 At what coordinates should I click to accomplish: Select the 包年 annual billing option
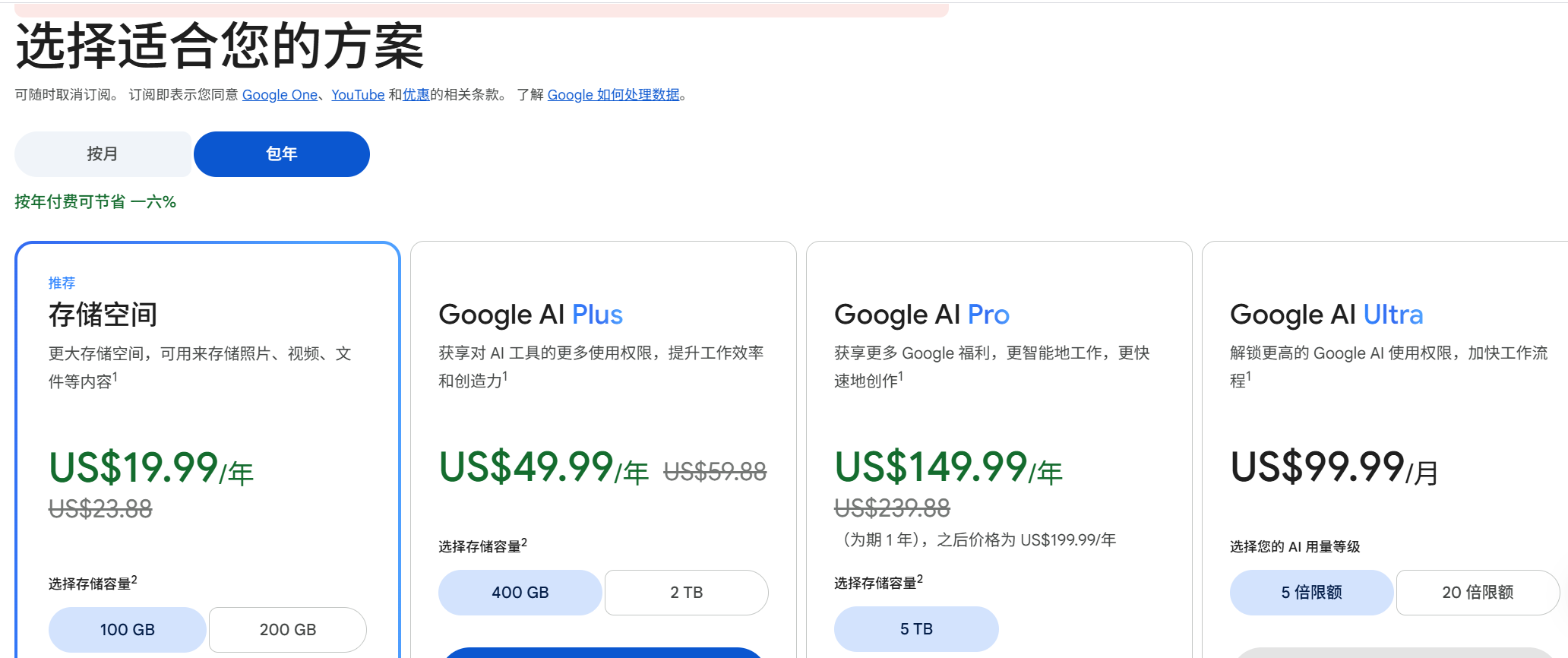tap(282, 154)
